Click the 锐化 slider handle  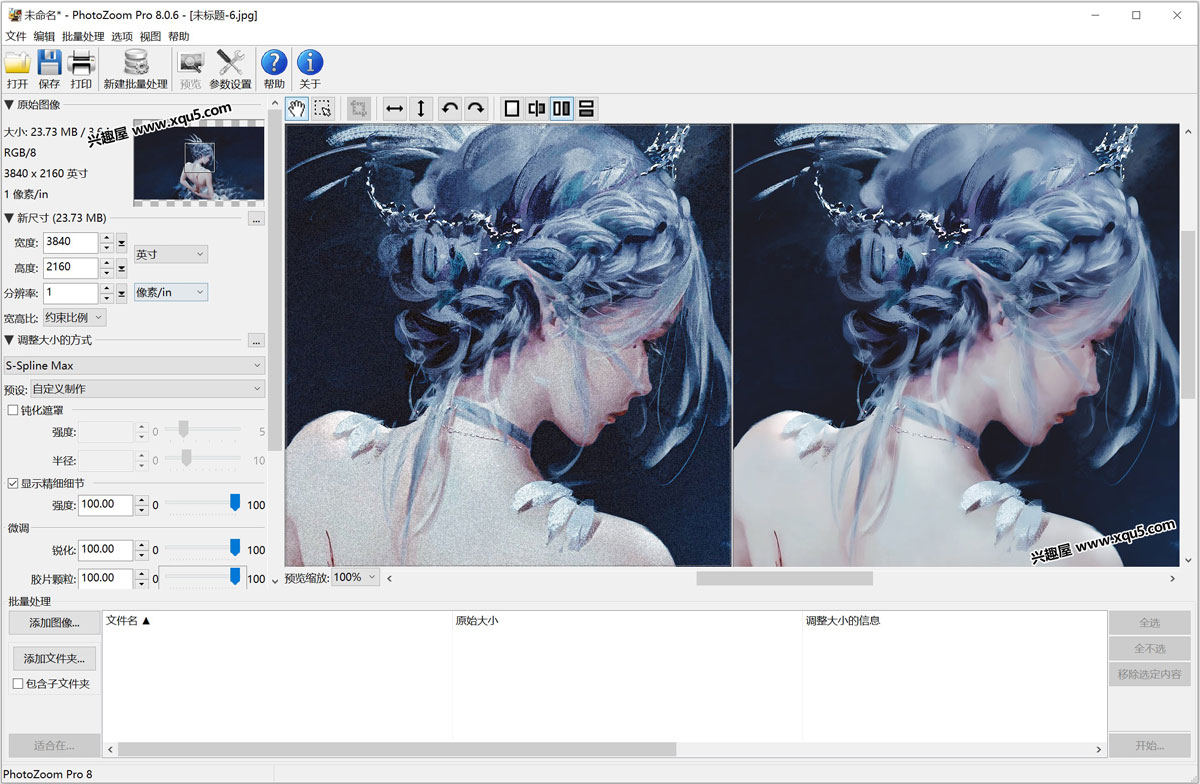(x=235, y=547)
